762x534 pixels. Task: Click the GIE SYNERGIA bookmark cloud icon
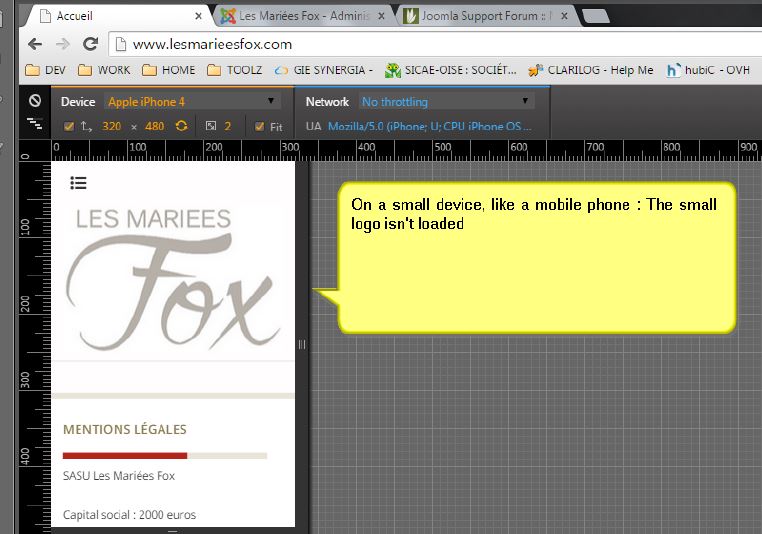[281, 70]
